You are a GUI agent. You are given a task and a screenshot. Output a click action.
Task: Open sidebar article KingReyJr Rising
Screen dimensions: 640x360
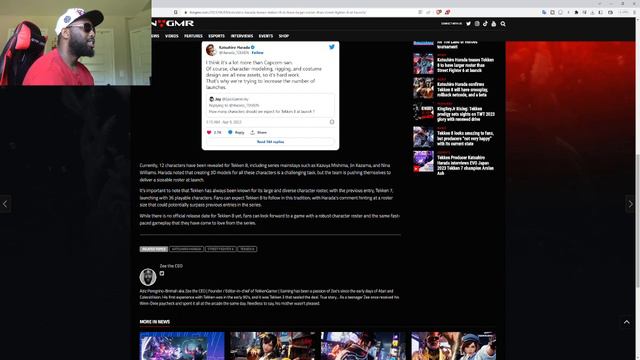tap(466, 114)
